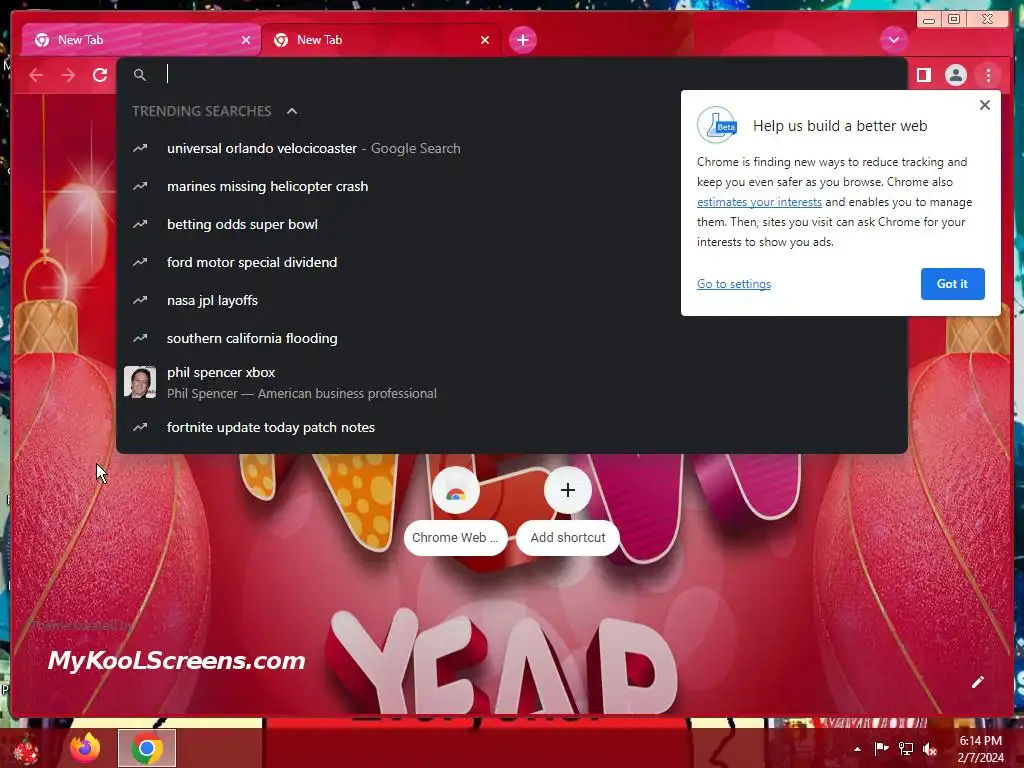Click the Beta flask icon in popup
This screenshot has width=1024, height=768.
717,125
